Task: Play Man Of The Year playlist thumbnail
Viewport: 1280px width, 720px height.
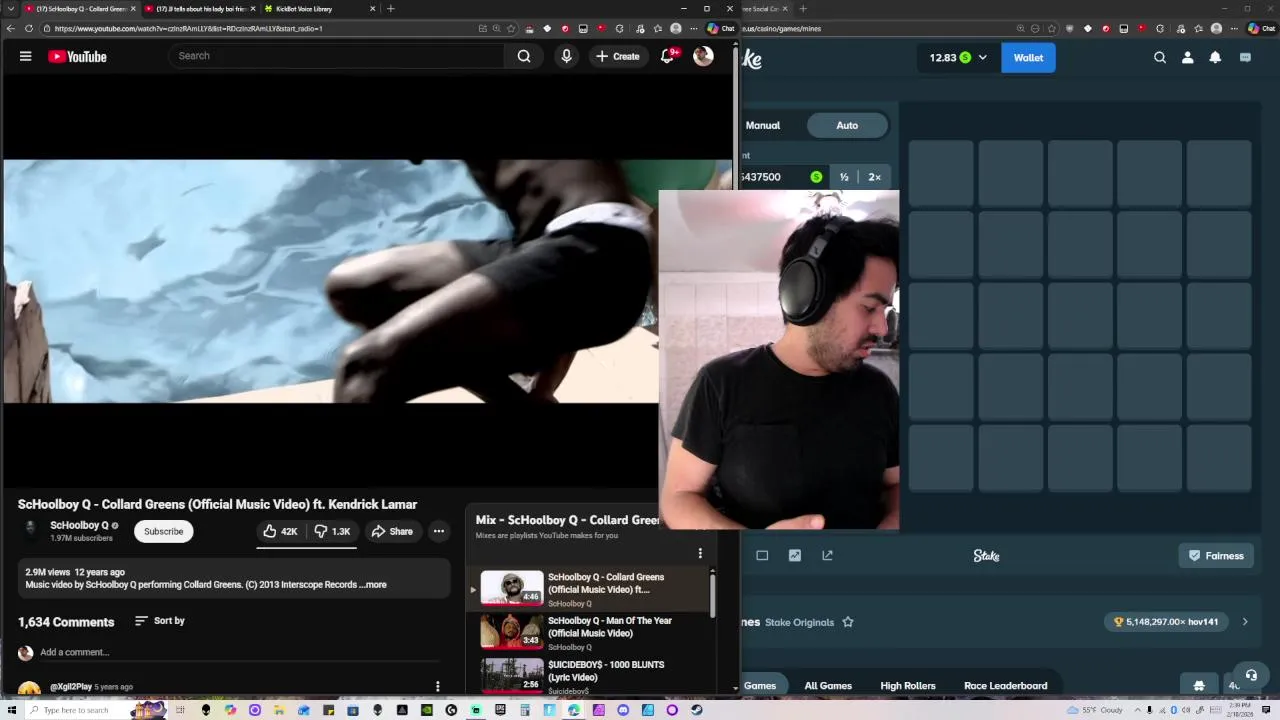Action: pos(512,632)
